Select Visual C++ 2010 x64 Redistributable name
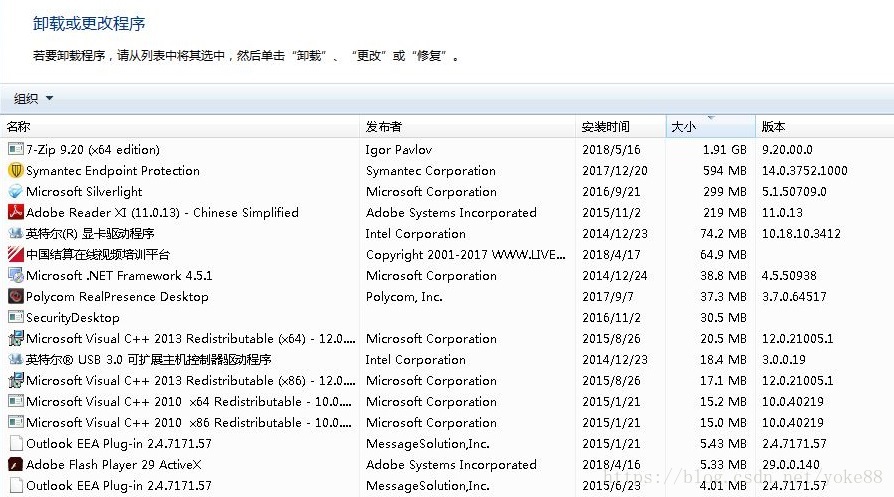 click(189, 401)
